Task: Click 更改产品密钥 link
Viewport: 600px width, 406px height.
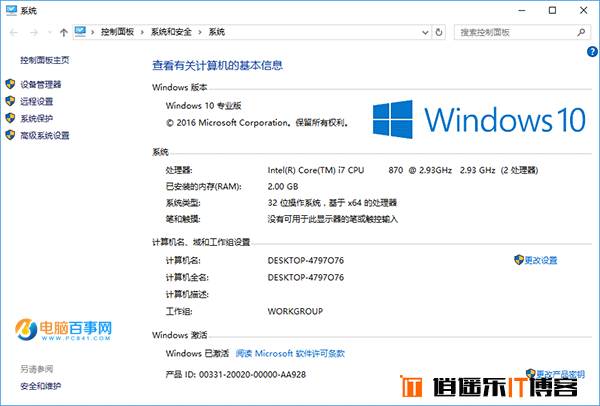Action: pos(560,374)
